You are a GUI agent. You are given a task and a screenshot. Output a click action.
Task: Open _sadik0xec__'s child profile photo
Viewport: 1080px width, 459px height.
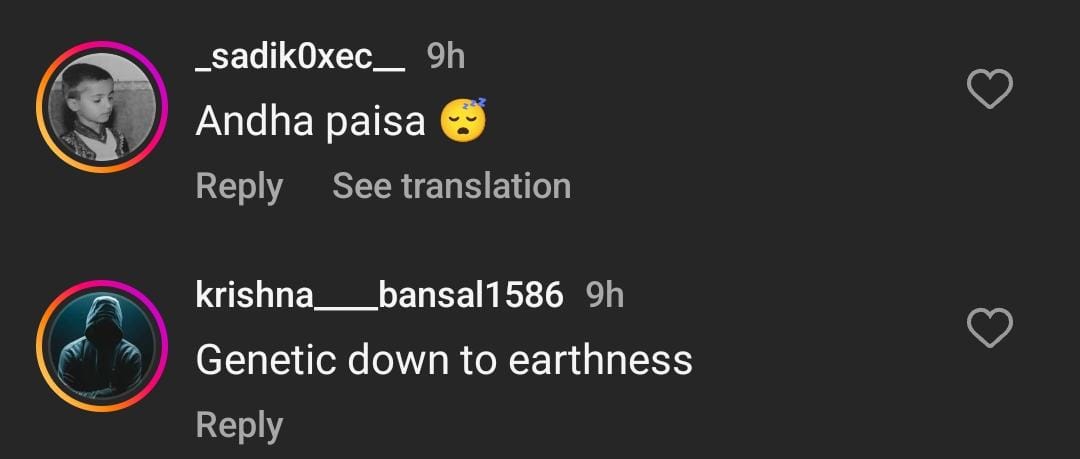point(101,106)
